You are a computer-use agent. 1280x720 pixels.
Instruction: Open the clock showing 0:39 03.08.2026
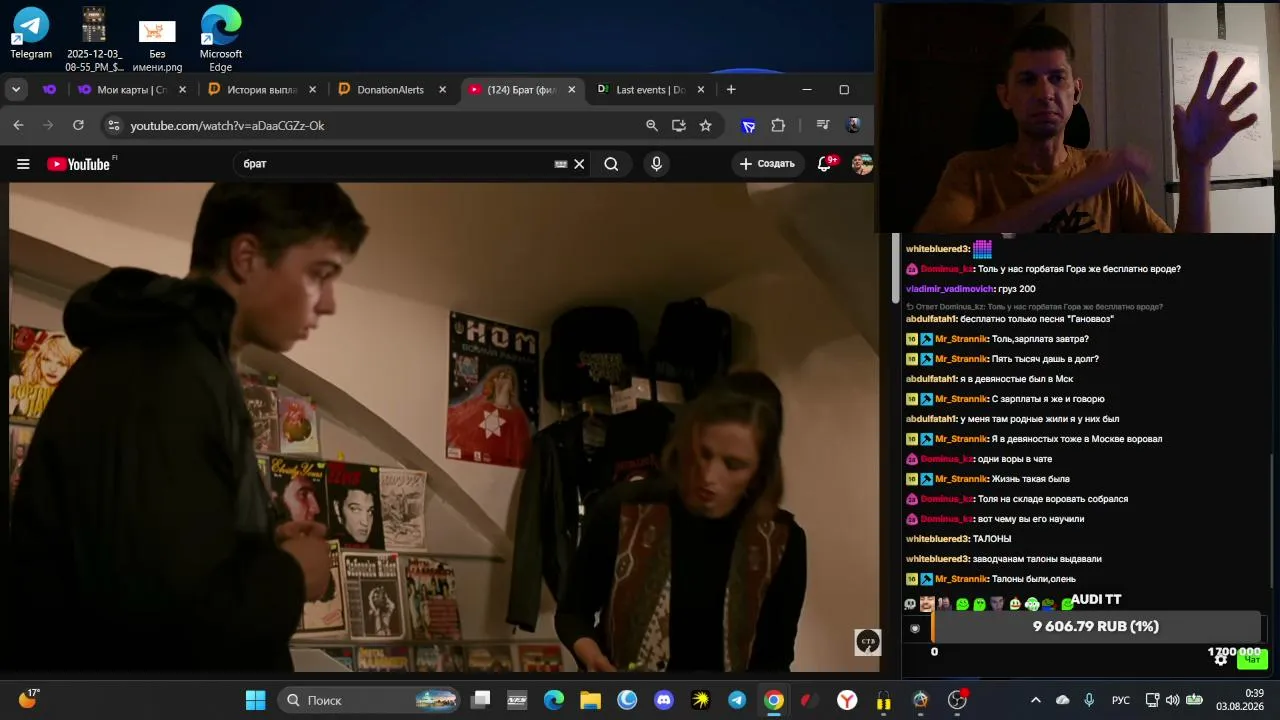click(x=1240, y=700)
